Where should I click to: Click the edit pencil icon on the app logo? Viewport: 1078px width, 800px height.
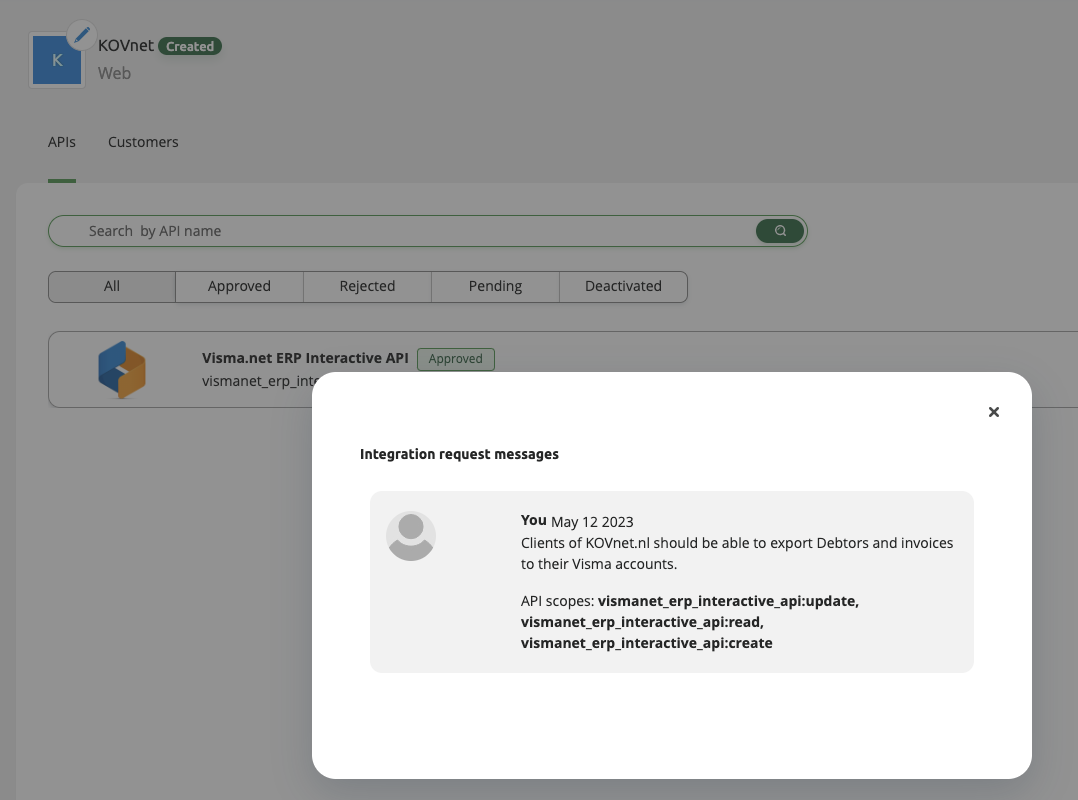[x=82, y=34]
